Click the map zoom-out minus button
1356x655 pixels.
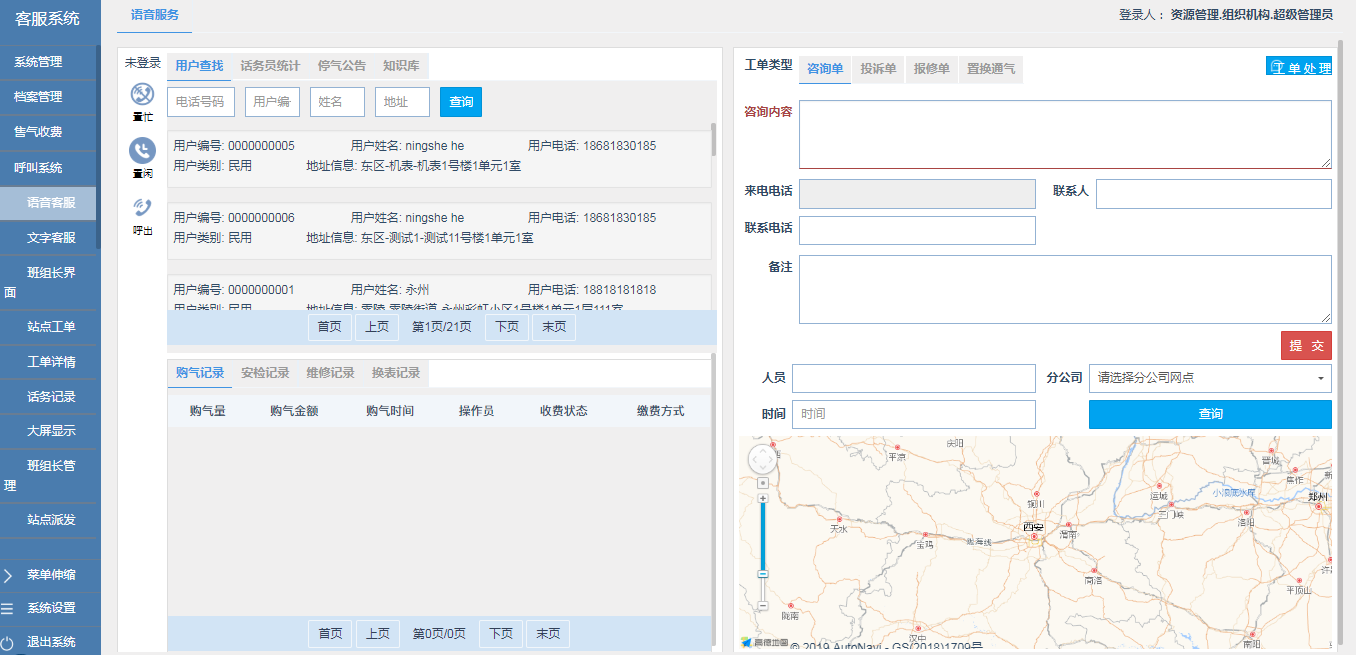pyautogui.click(x=763, y=606)
